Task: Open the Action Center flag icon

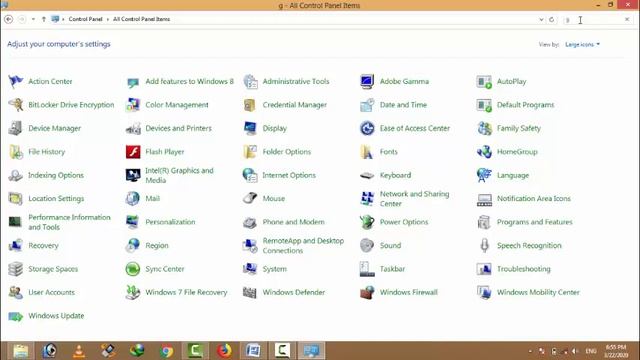Action: click(16, 81)
